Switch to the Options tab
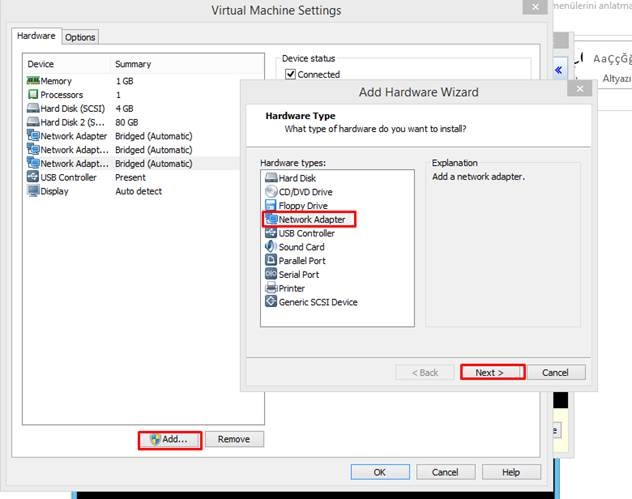 80,37
